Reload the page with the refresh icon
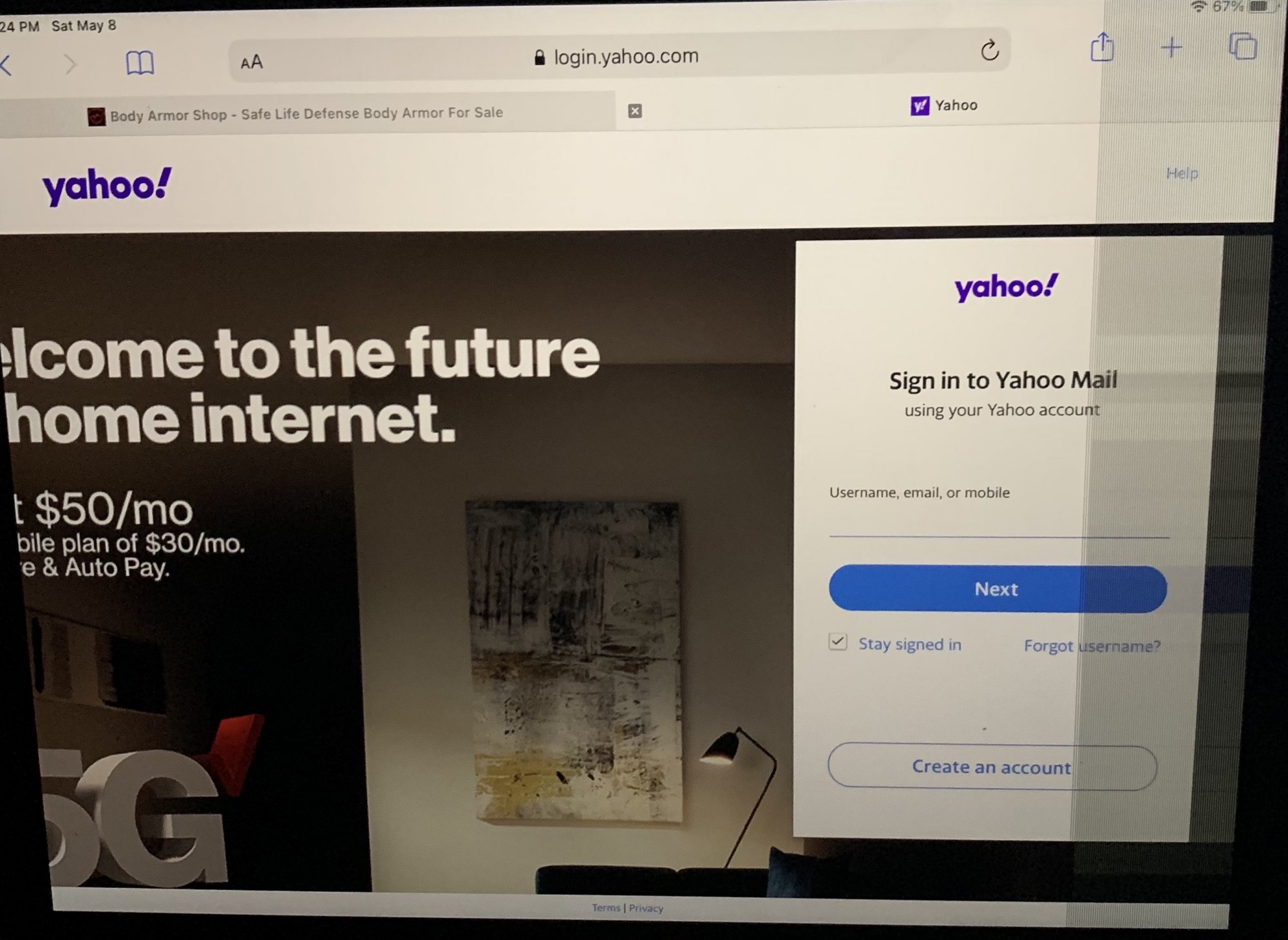 [x=990, y=50]
